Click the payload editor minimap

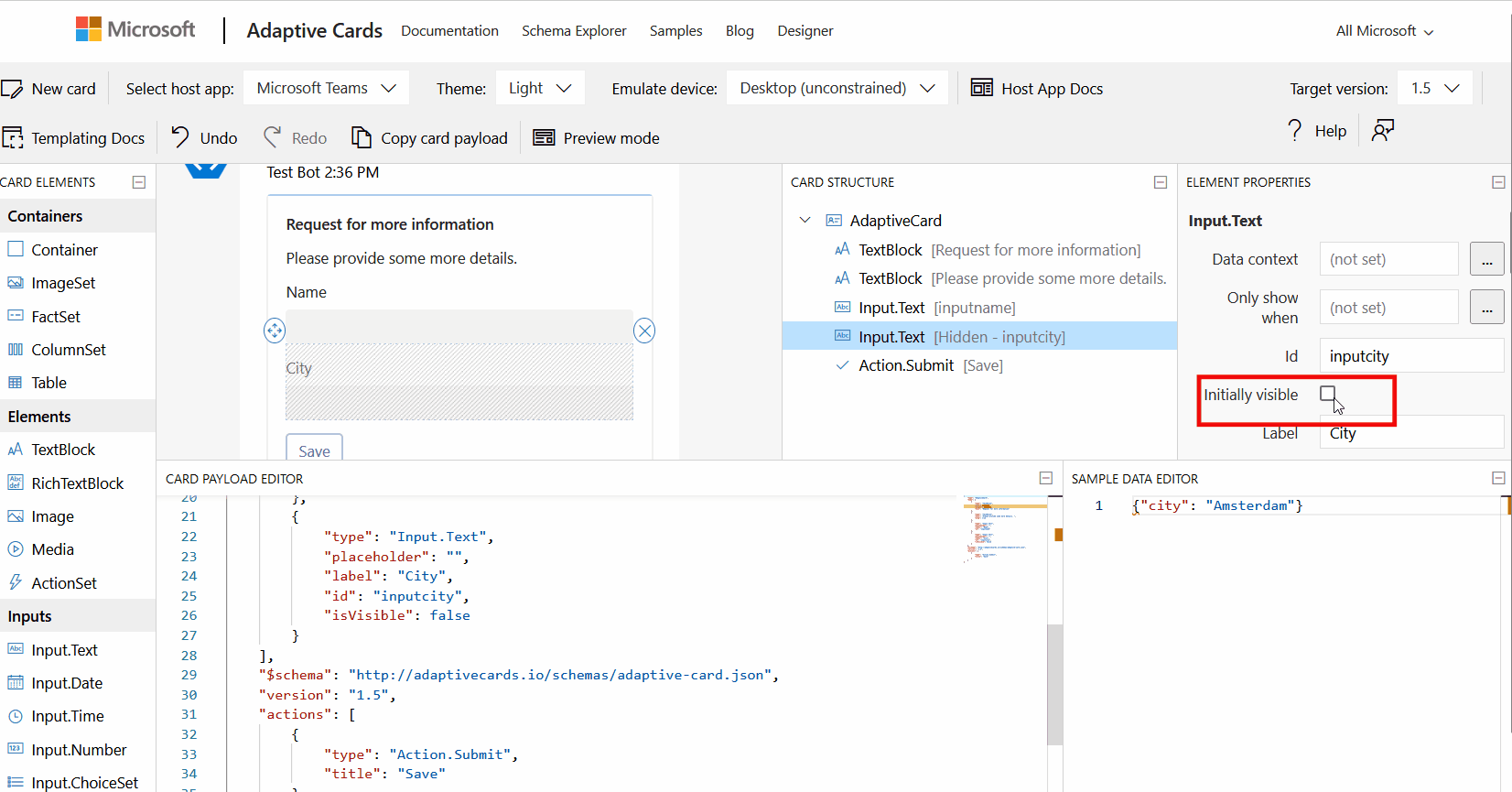(x=1004, y=529)
